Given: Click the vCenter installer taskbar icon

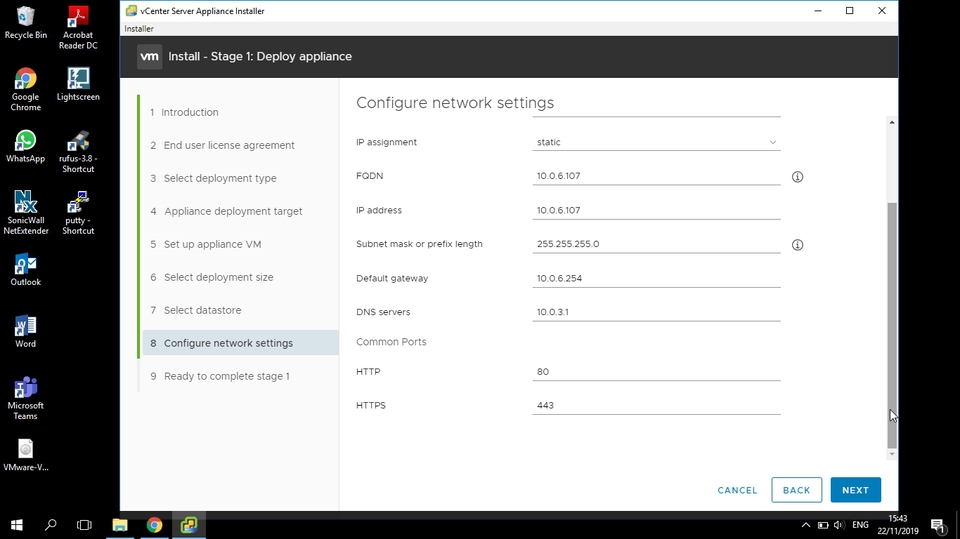Looking at the screenshot, I should point(188,525).
